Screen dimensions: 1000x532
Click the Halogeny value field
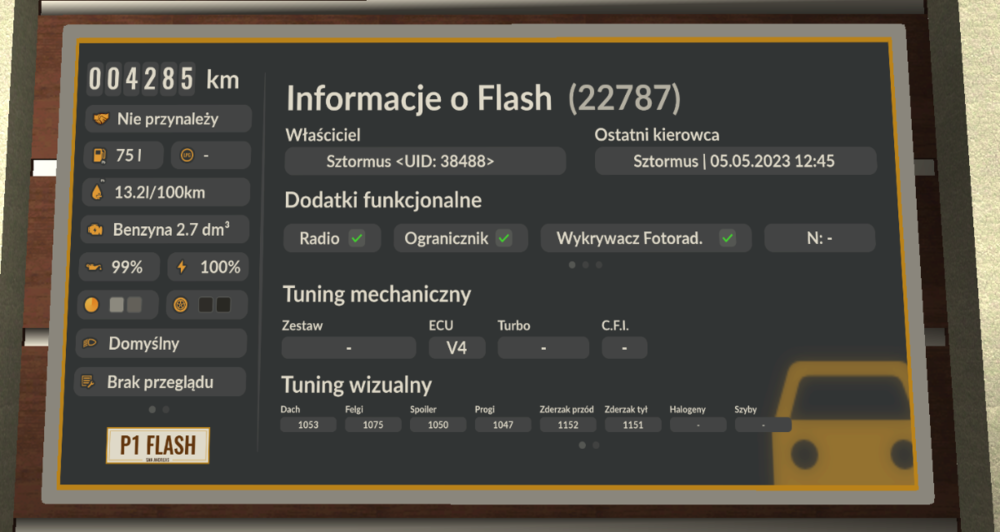pos(698,425)
